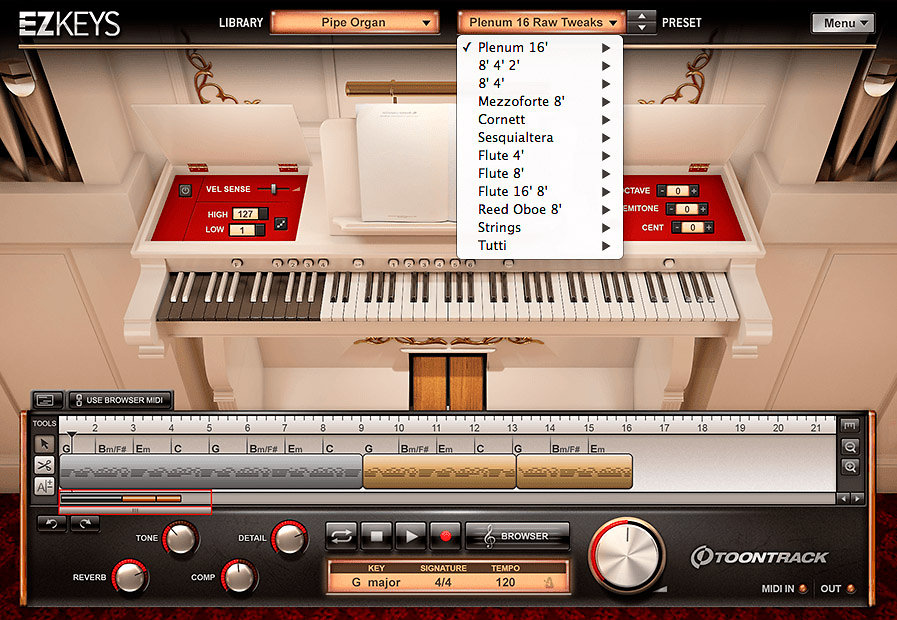Viewport: 897px width, 620px height.
Task: Click the timeline zoom out magnifier
Action: coord(850,447)
